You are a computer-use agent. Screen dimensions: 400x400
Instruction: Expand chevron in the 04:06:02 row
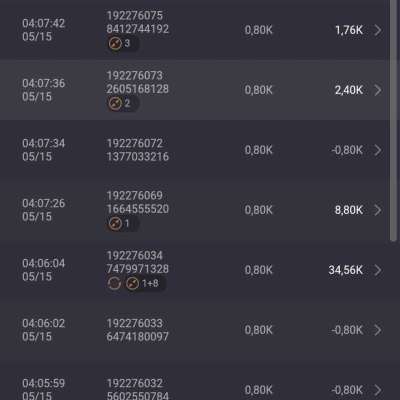[378, 330]
